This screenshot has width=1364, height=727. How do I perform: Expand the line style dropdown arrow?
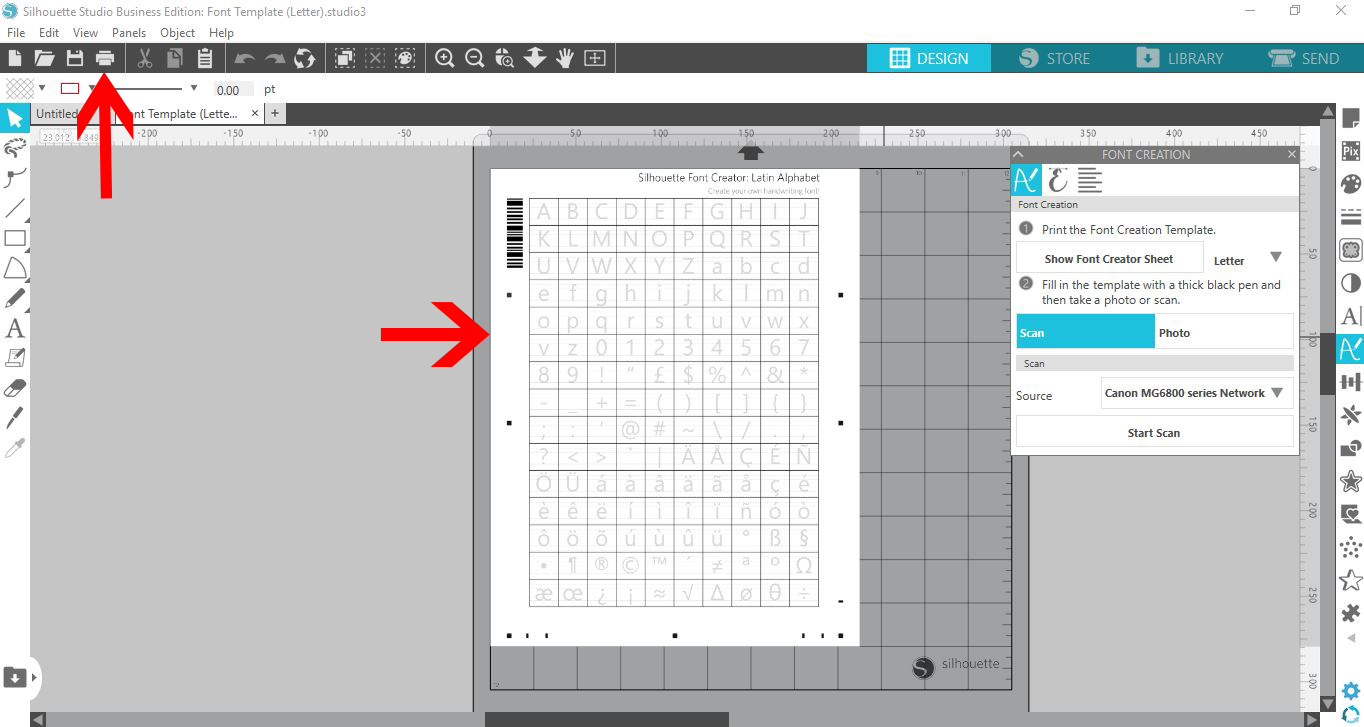(x=194, y=88)
